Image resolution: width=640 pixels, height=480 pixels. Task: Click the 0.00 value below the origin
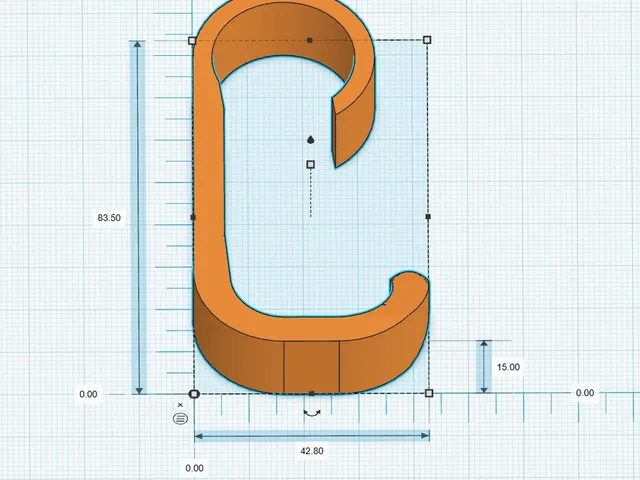click(x=194, y=468)
